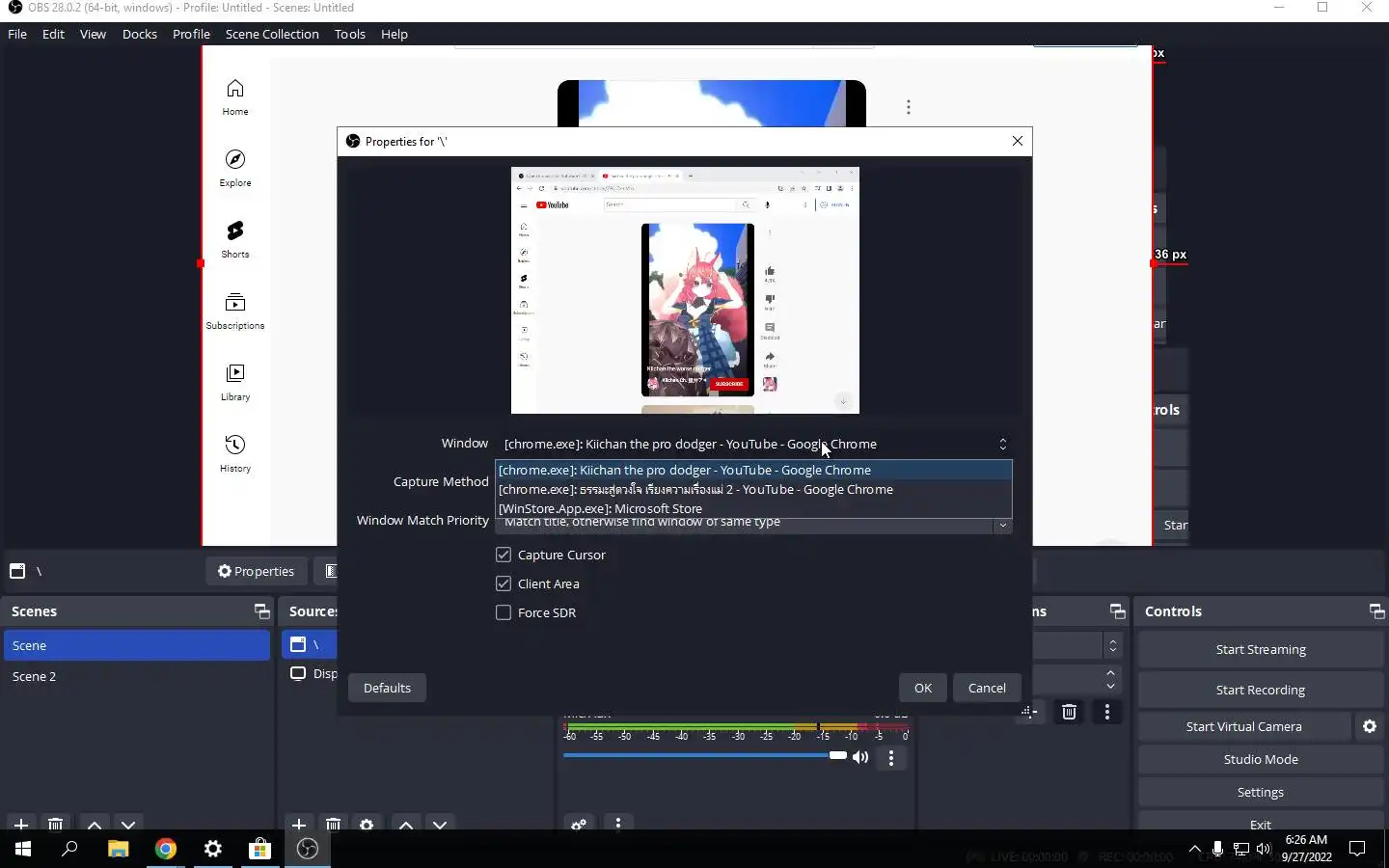
Task: Click the Properties button in source toolbar
Action: pos(256,571)
